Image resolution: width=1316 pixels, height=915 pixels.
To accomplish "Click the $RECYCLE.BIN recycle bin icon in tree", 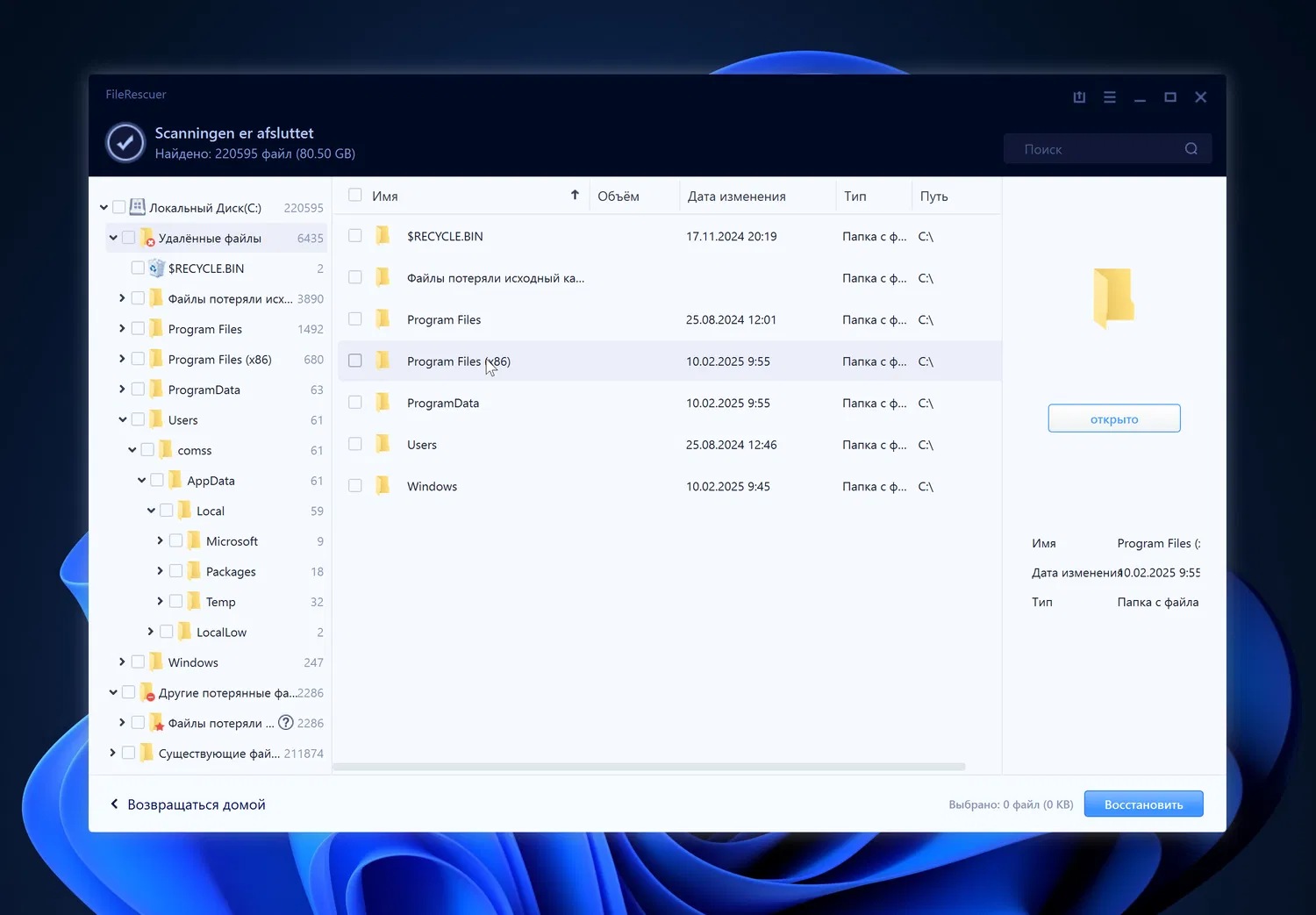I will click(x=157, y=268).
